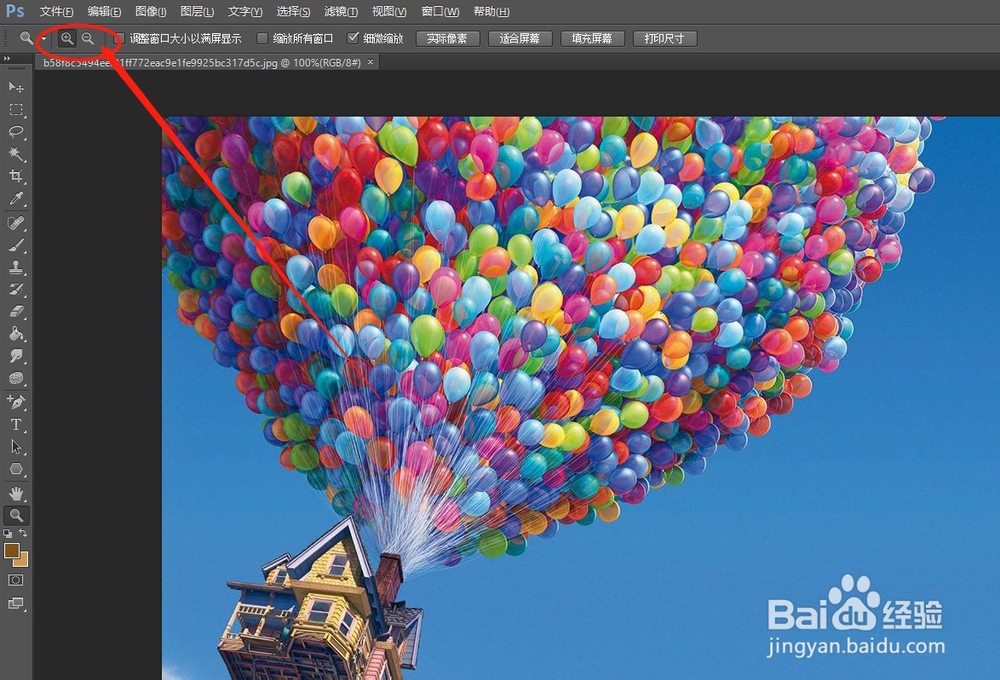1000x680 pixels.
Task: Select the History Brush tool
Action: (x=16, y=289)
